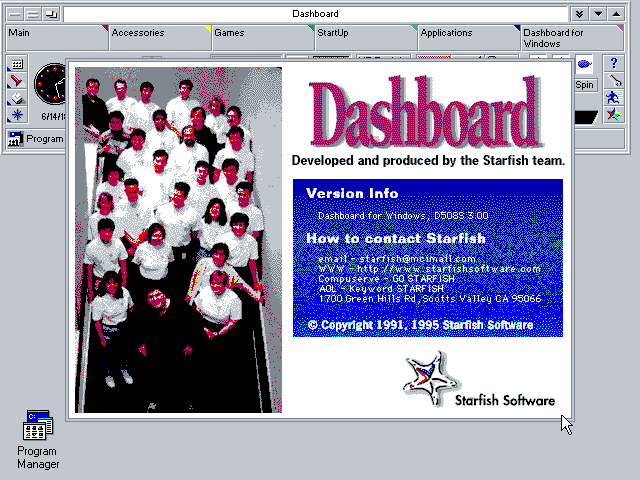This screenshot has height=480, width=640.
Task: Click the blue question mark help icon
Action: tap(613, 63)
